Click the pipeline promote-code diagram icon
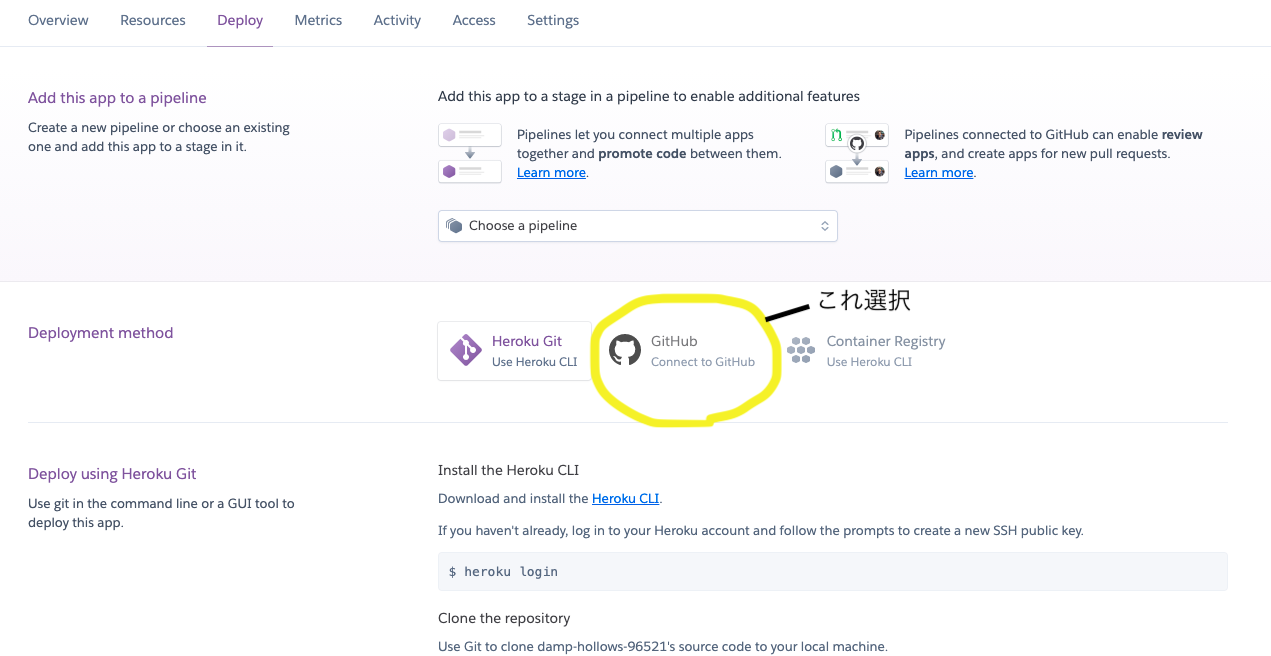Viewport: 1271px width, 656px height. click(470, 153)
